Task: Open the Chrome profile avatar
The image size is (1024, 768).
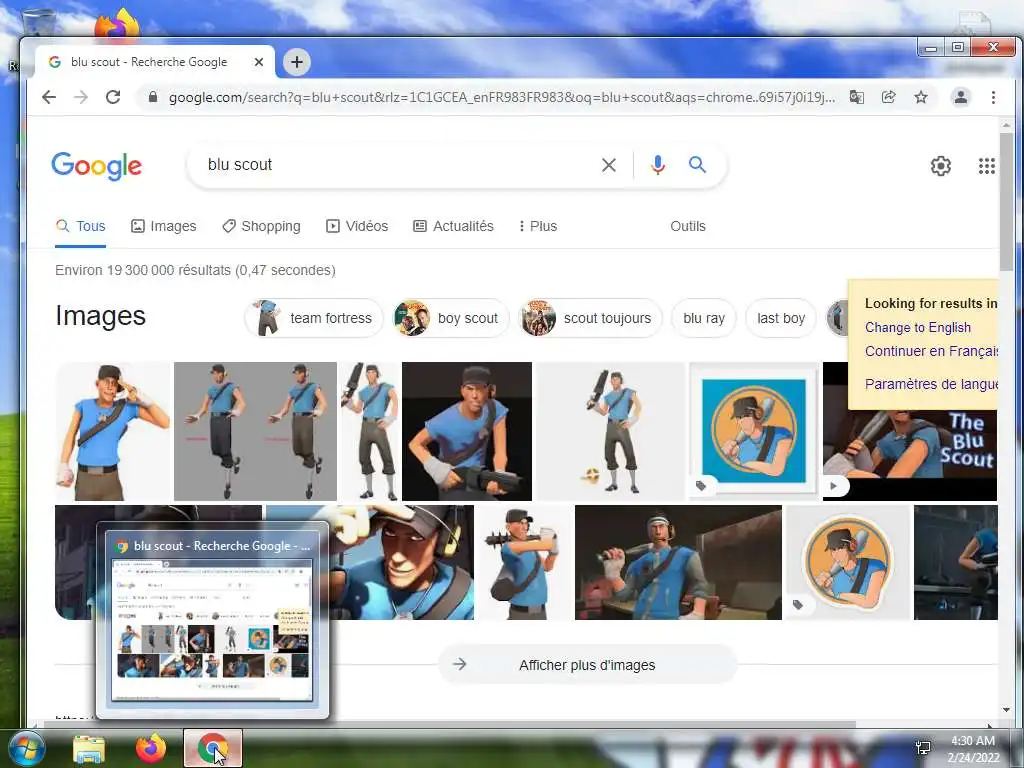Action: [961, 97]
